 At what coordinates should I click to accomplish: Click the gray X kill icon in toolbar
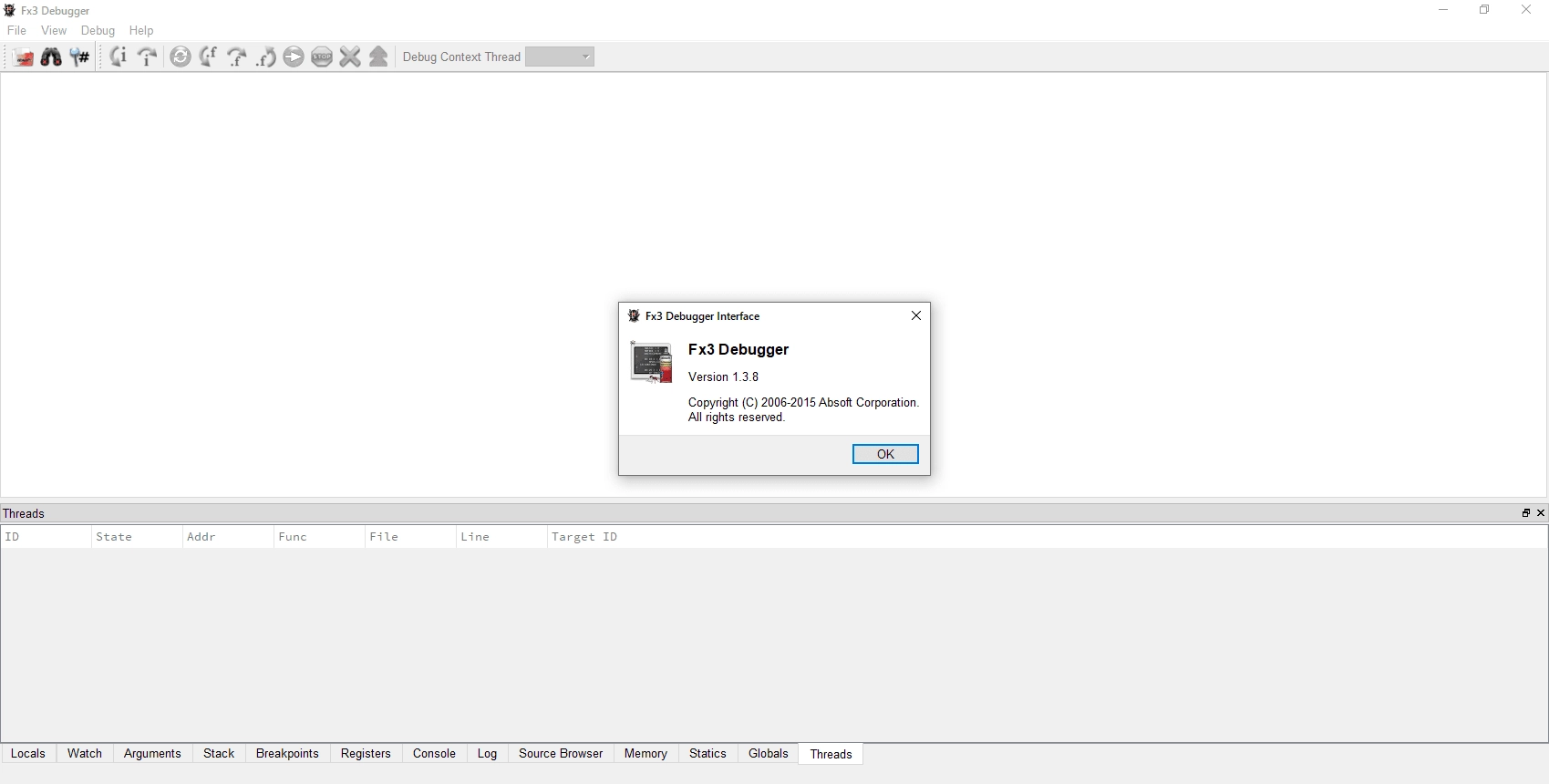pyautogui.click(x=350, y=57)
